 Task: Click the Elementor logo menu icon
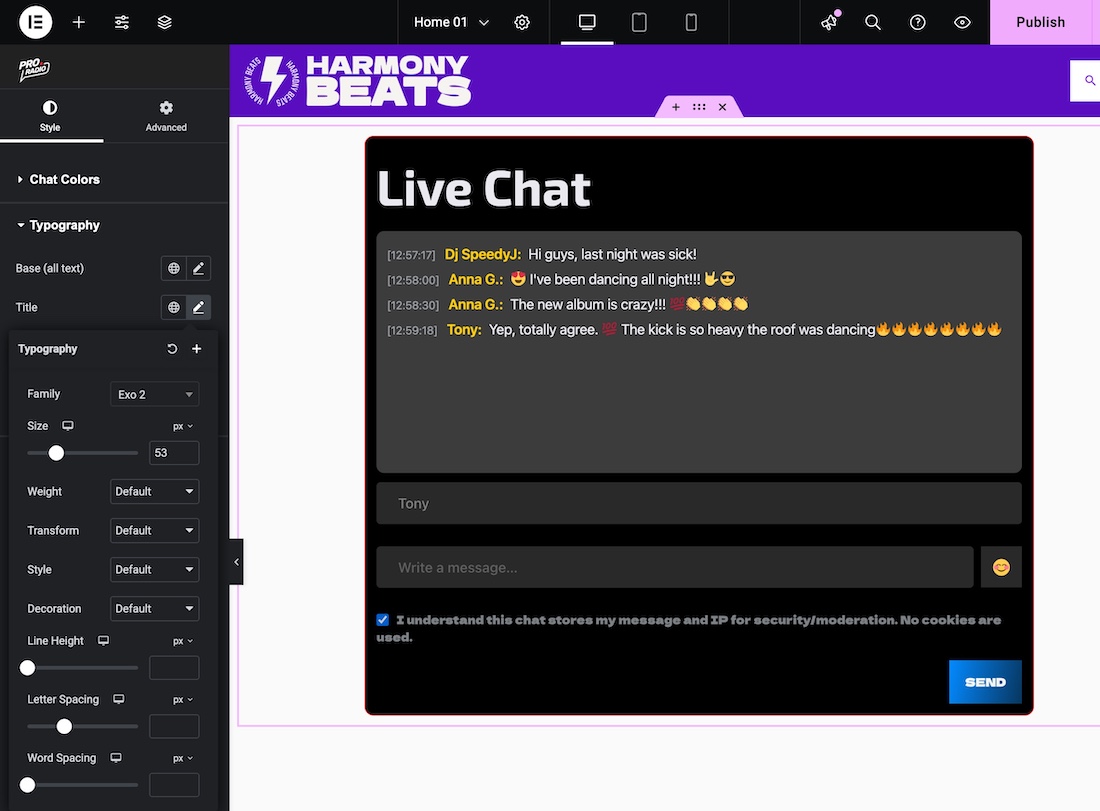pyautogui.click(x=36, y=22)
